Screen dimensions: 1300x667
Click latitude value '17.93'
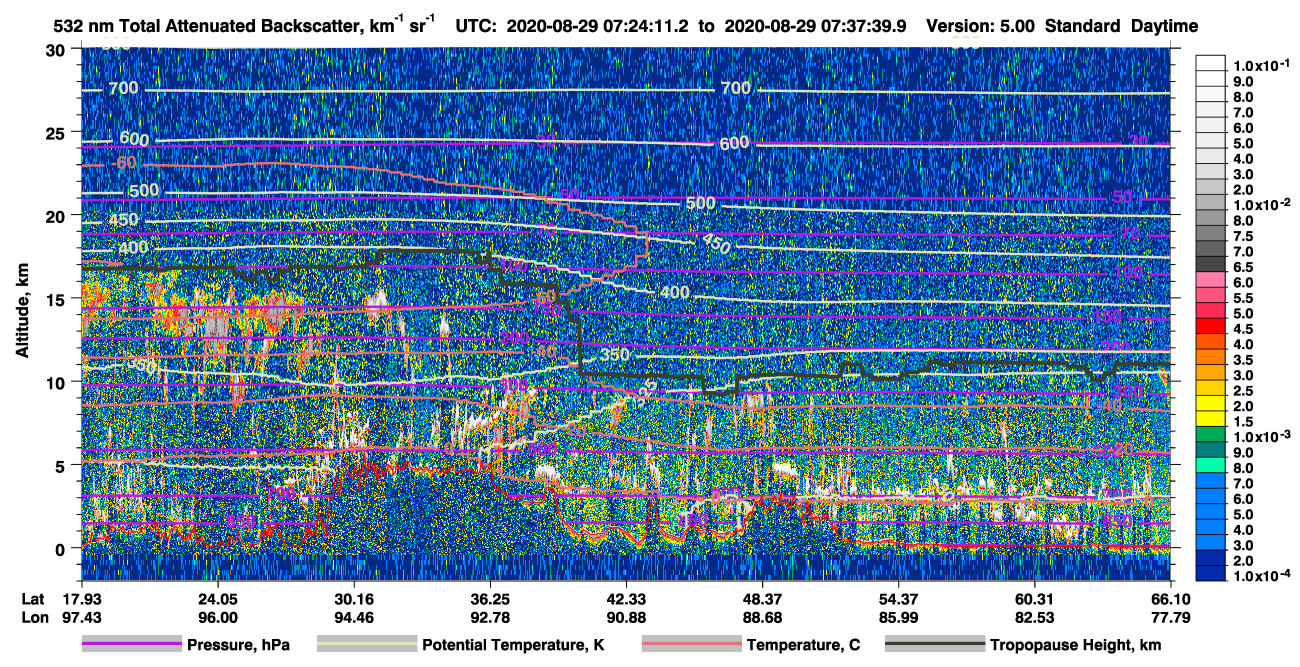click(x=81, y=598)
